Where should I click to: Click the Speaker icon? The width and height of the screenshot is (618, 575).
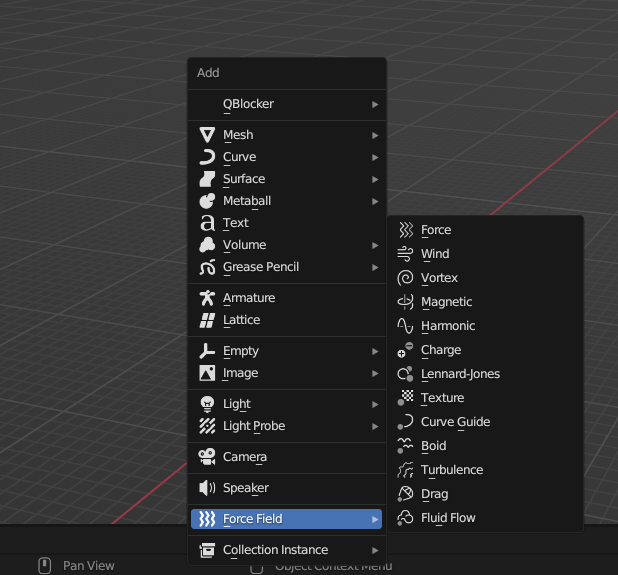[207, 488]
